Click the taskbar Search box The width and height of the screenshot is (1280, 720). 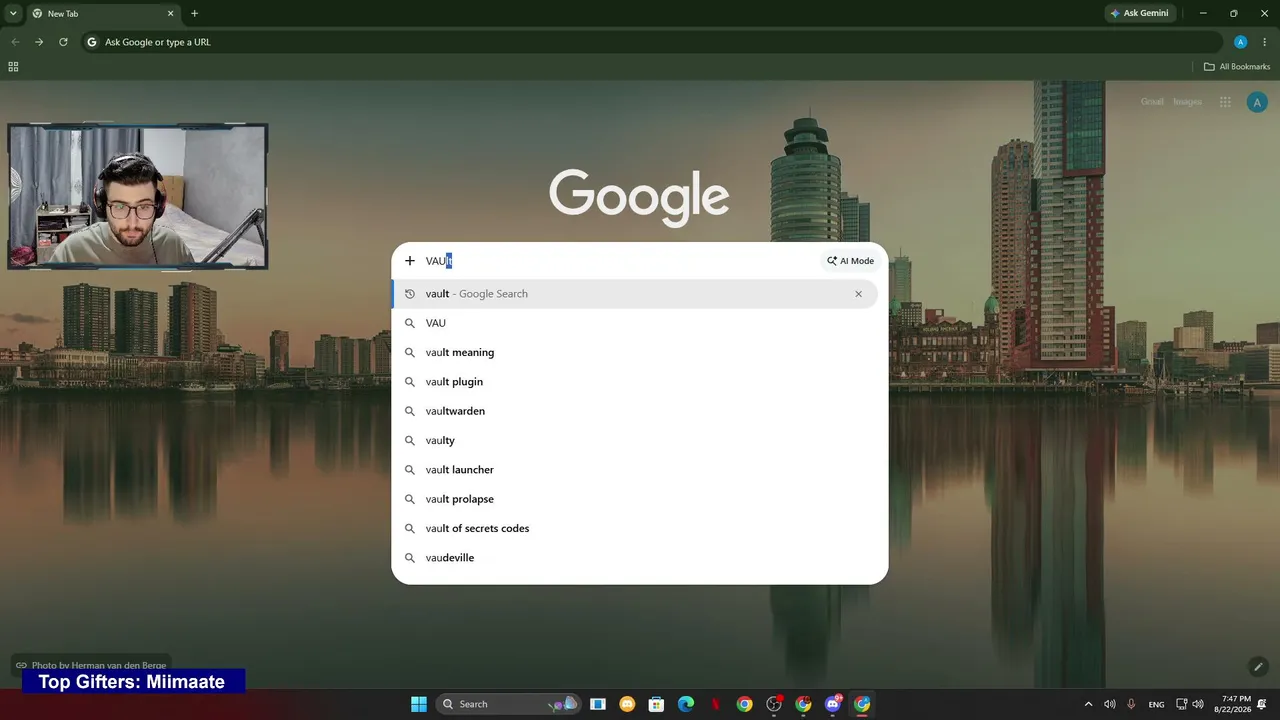(x=510, y=704)
